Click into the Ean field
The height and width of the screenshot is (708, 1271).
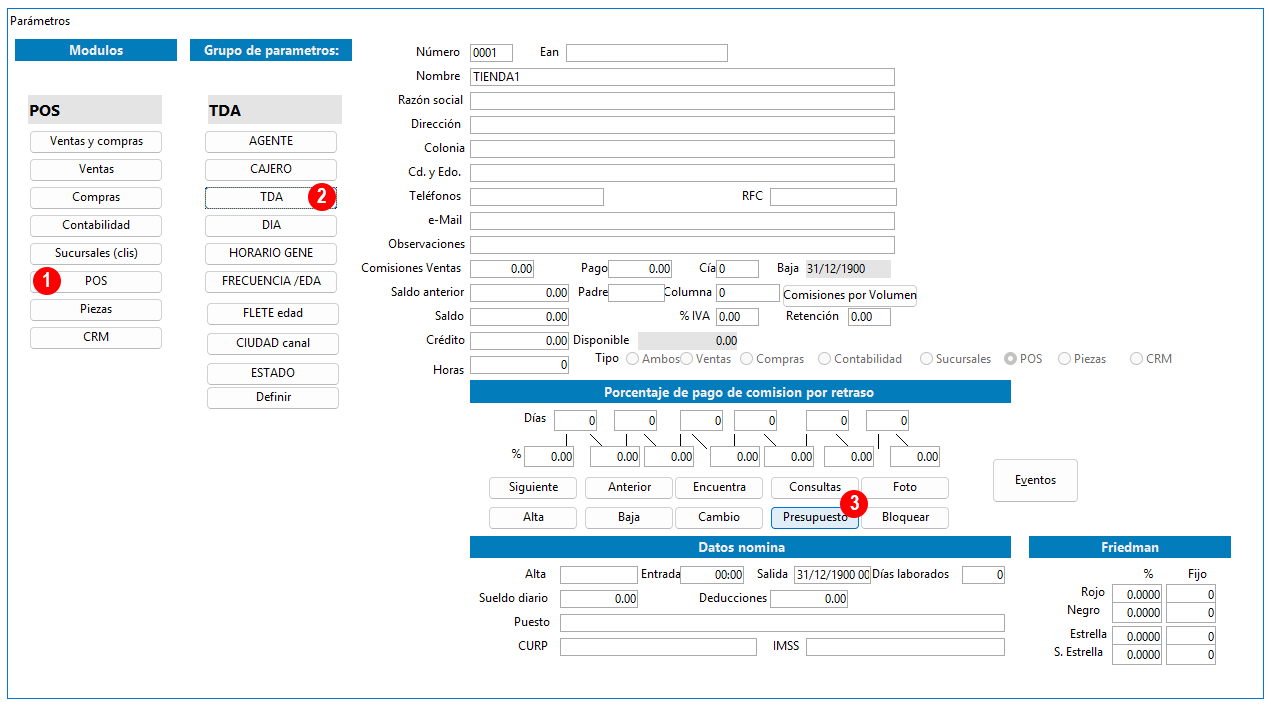tap(647, 53)
